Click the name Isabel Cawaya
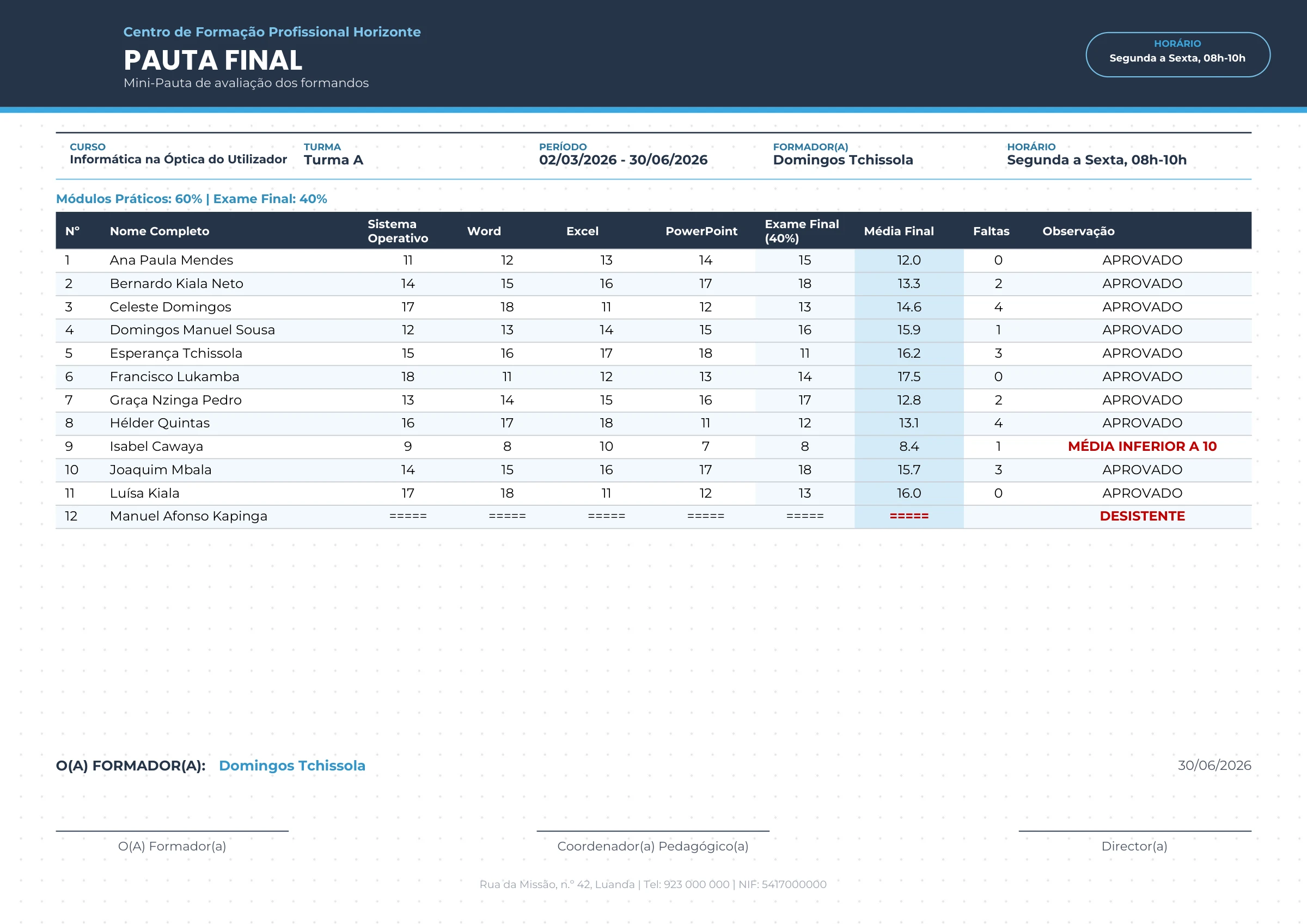Screen dimensions: 1307x924 pos(156,446)
